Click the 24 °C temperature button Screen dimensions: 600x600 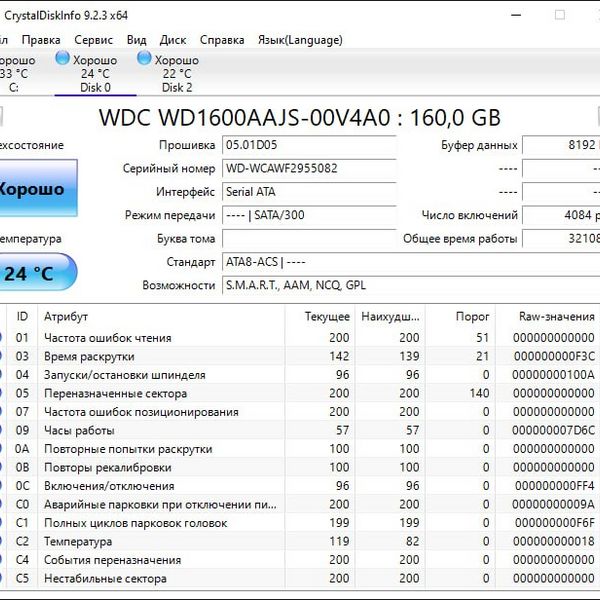(38, 272)
